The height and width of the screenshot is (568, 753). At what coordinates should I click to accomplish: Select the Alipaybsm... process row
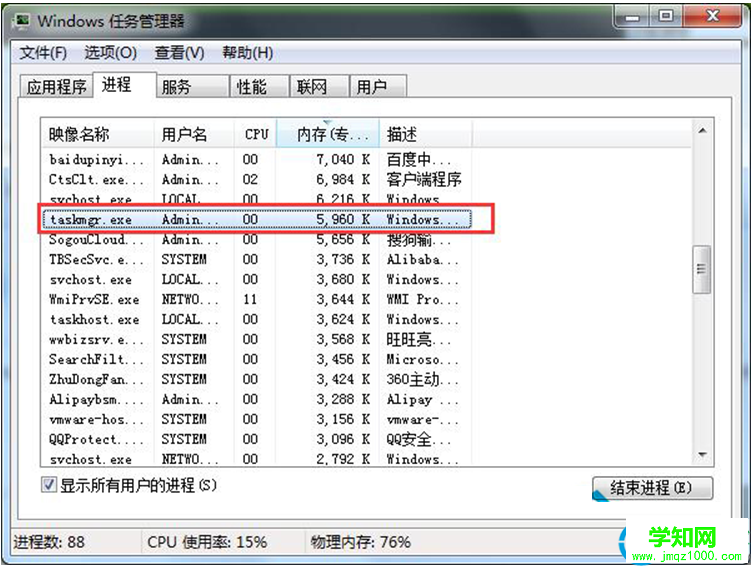pos(257,399)
